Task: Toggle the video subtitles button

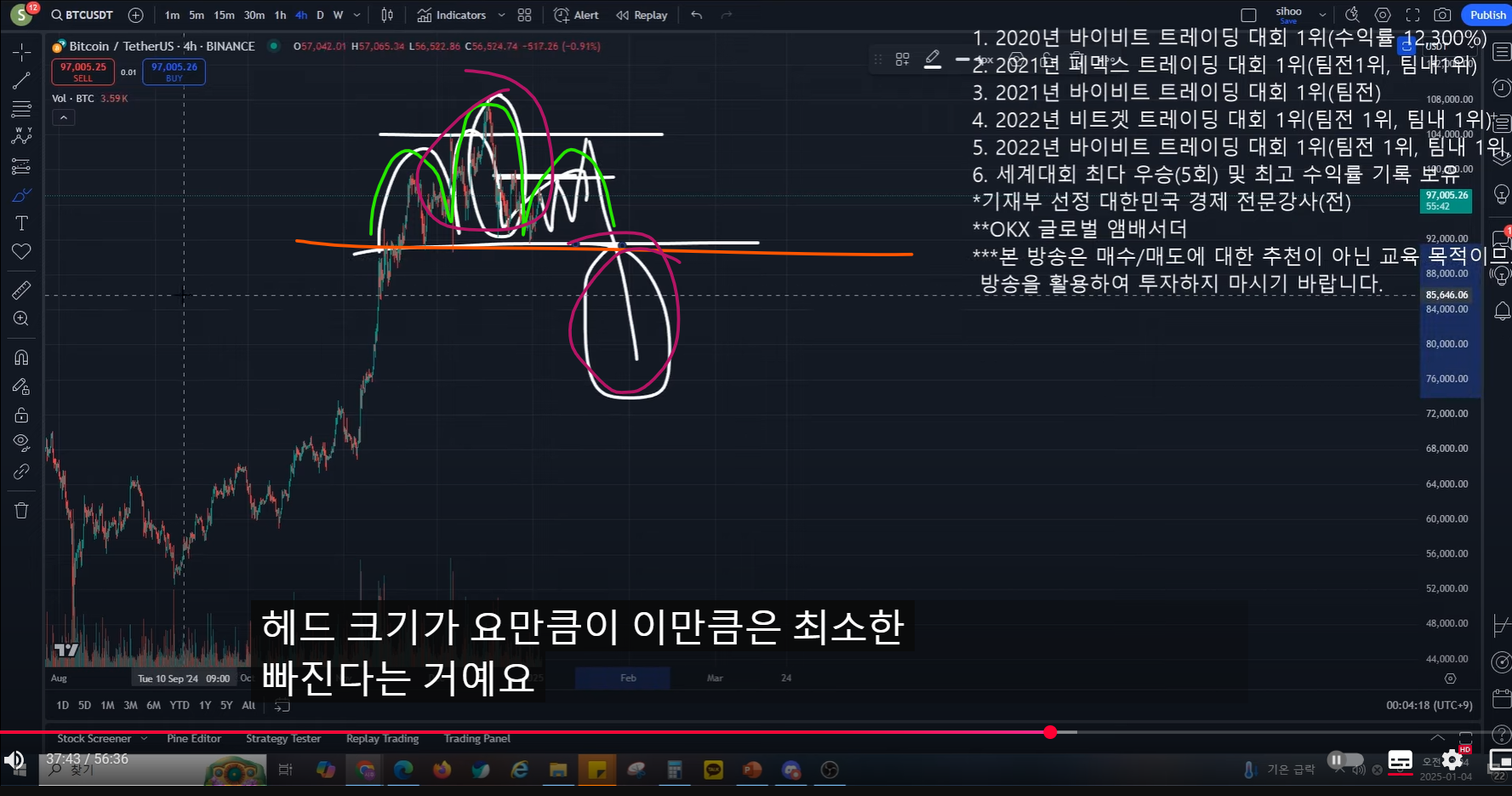Action: (x=1400, y=760)
